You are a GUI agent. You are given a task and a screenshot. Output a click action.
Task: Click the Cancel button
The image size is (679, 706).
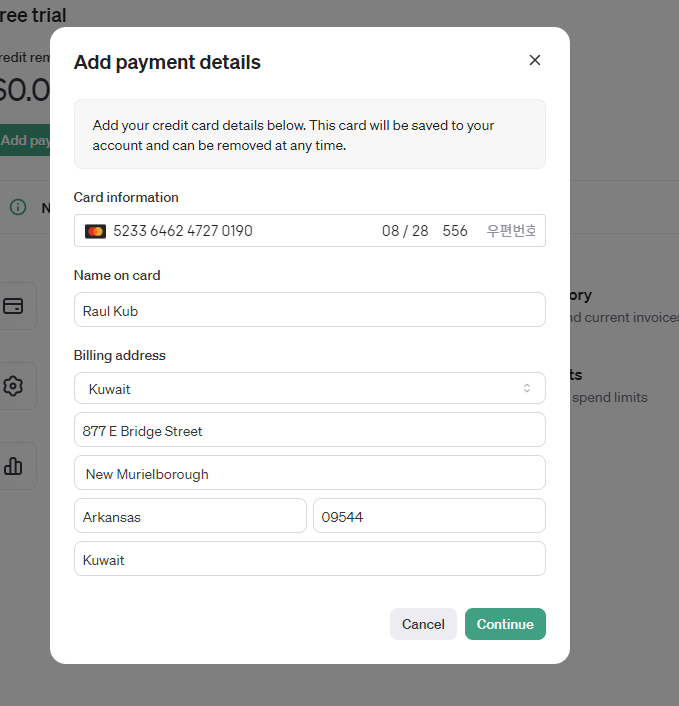(x=423, y=624)
